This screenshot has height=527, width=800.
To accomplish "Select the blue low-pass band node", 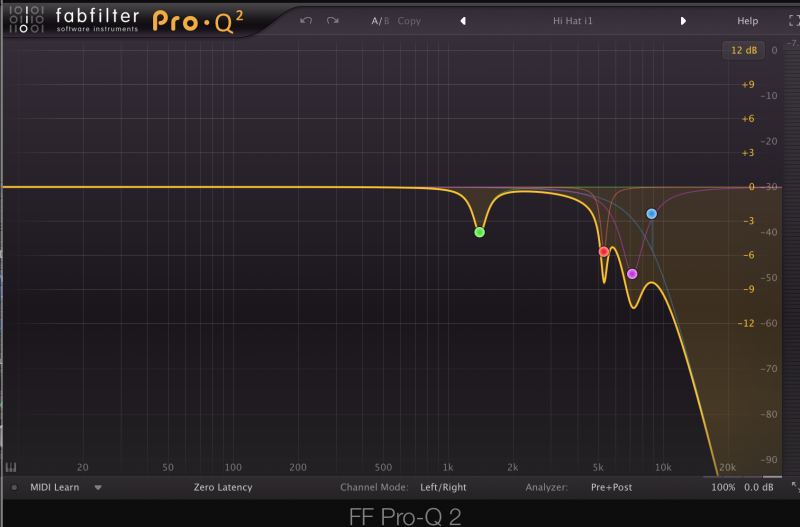I will coord(652,214).
